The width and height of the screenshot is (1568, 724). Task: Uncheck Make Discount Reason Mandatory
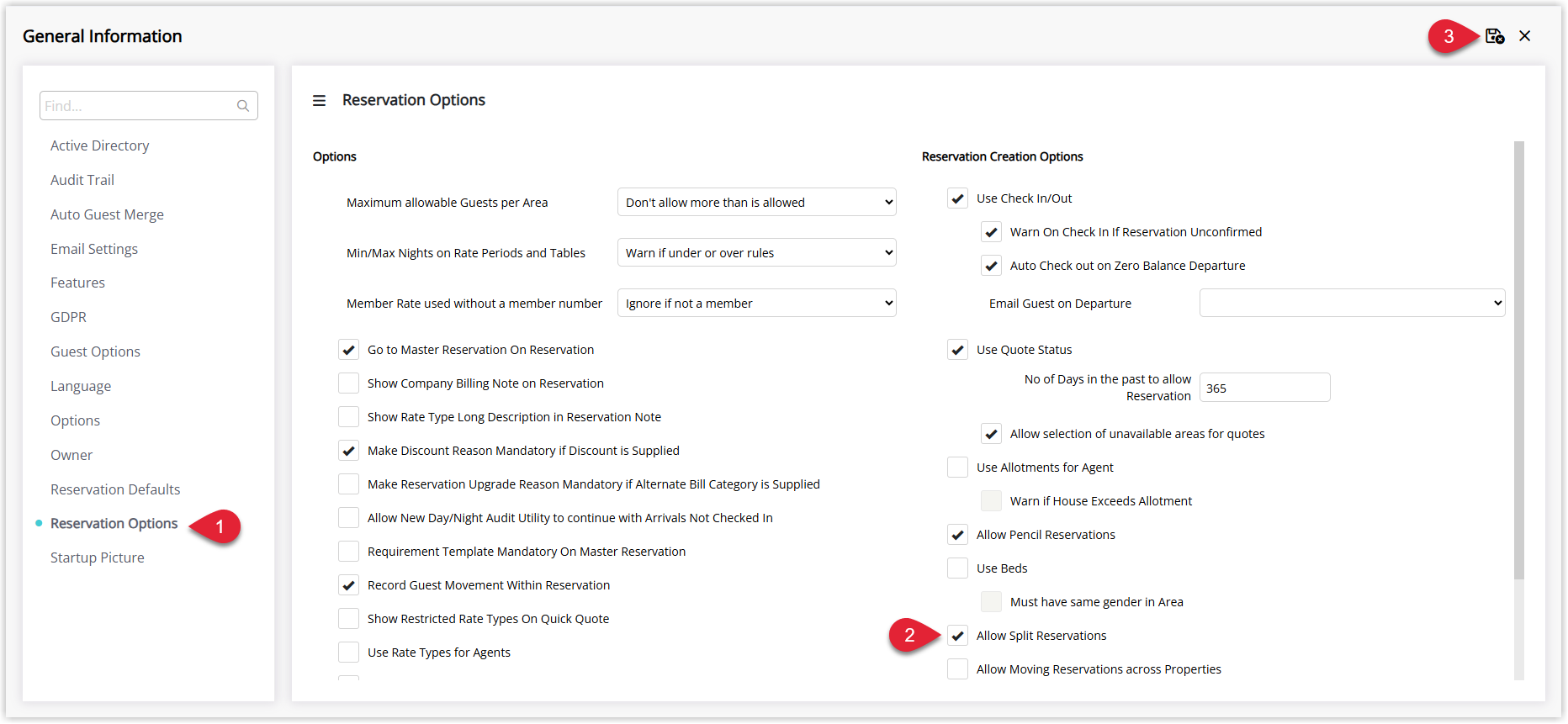point(349,451)
